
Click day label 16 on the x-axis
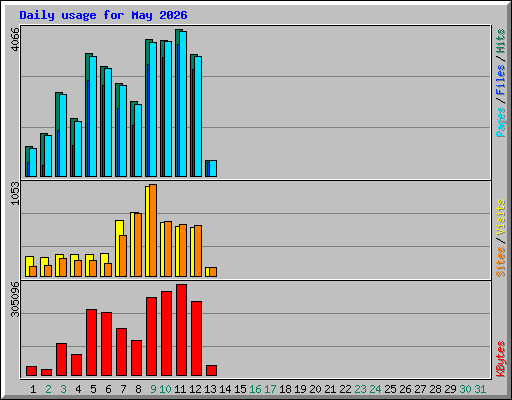pos(255,389)
